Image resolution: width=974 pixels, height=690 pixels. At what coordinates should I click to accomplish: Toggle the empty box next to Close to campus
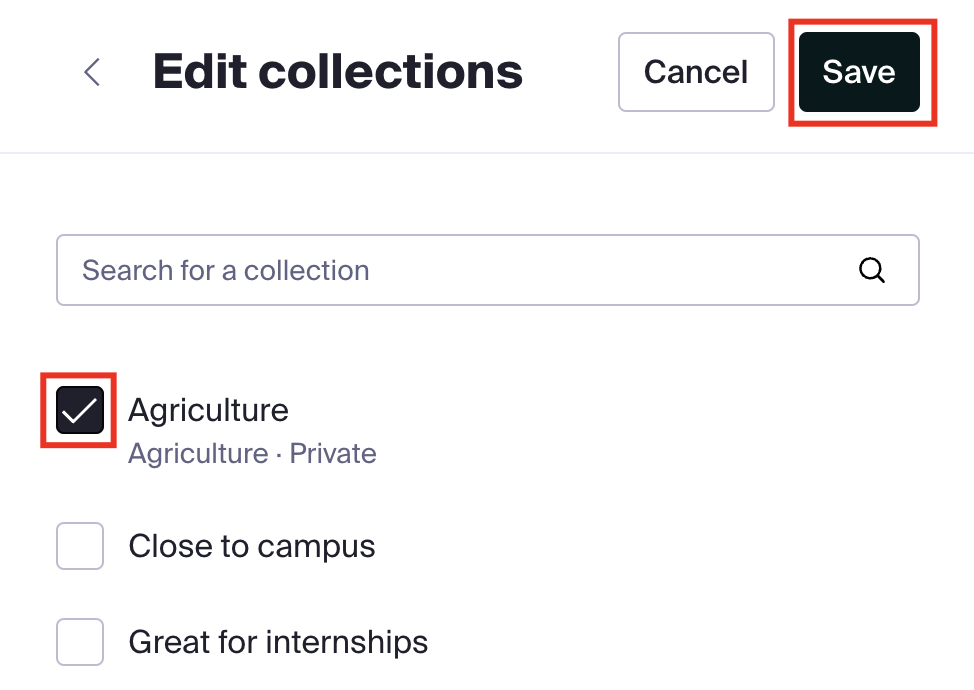pyautogui.click(x=80, y=546)
